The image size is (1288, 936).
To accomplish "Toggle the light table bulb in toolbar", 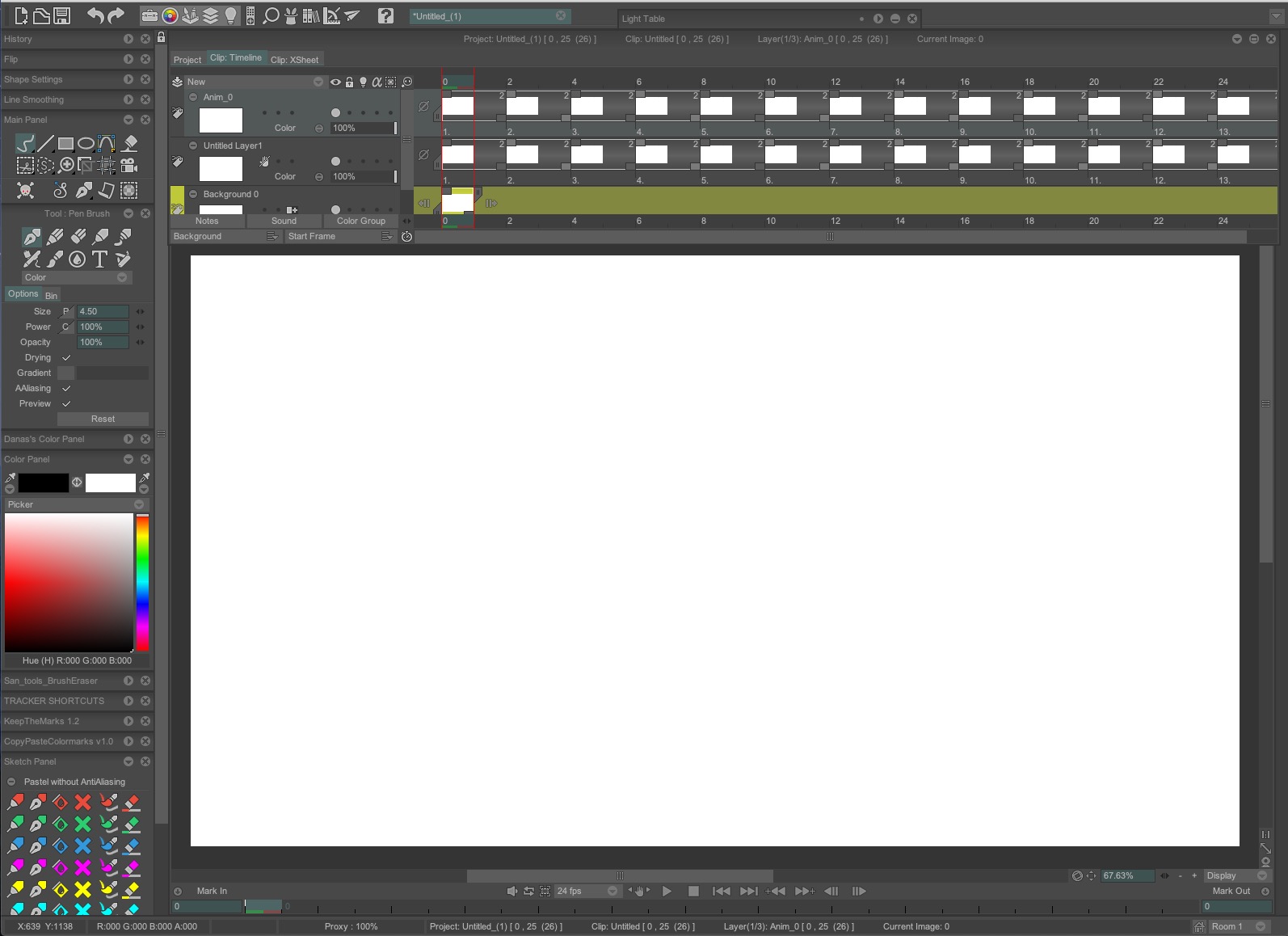I will click(231, 15).
